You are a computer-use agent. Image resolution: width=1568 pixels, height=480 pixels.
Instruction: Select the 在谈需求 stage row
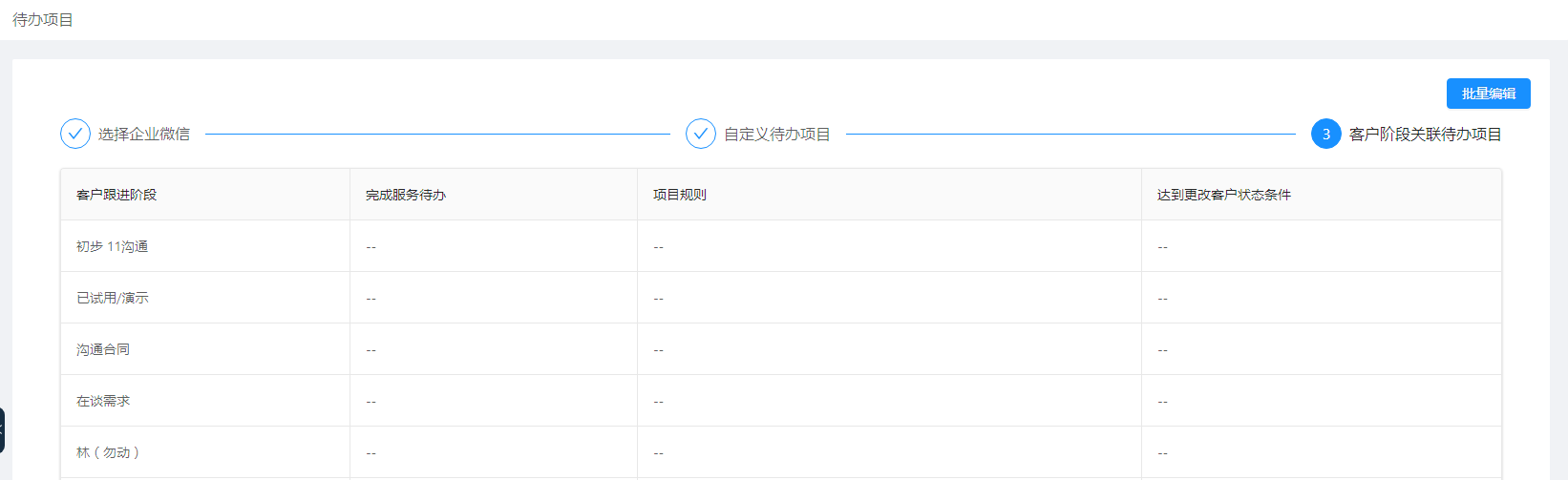[781, 401]
